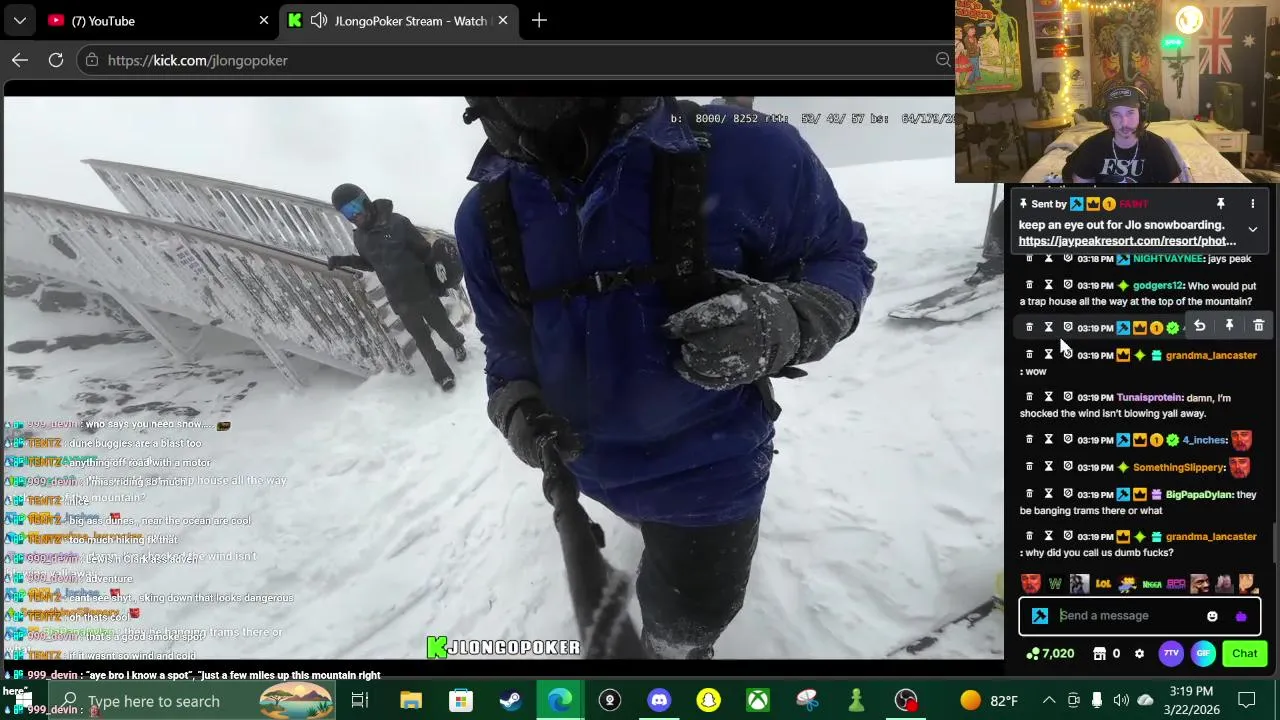The height and width of the screenshot is (720, 1280).
Task: Delete NIGHTVAYNEE's message with the trash icon
Action: point(1029,258)
